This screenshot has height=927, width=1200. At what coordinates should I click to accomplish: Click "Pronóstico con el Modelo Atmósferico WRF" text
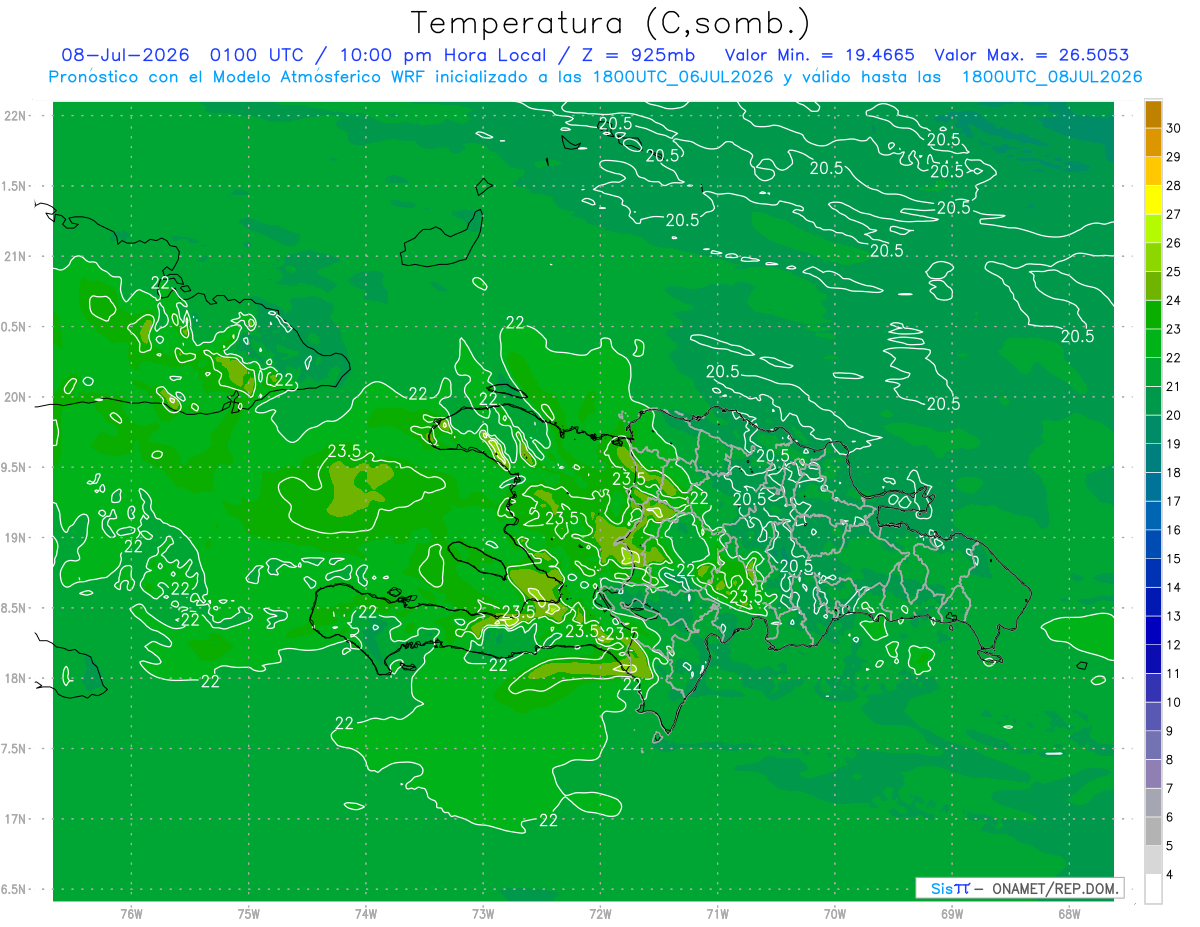(239, 77)
